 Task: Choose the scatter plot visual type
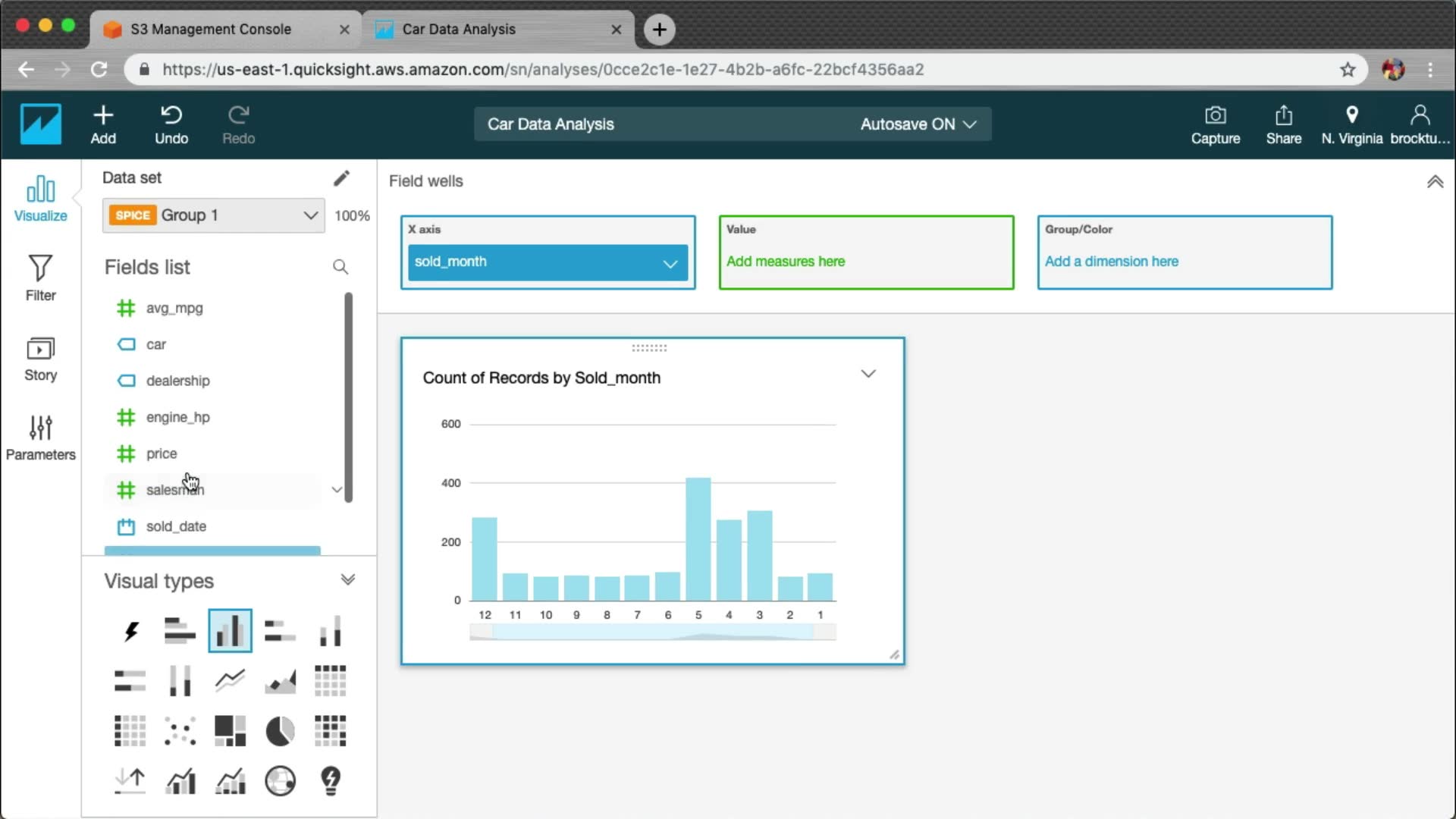(180, 731)
